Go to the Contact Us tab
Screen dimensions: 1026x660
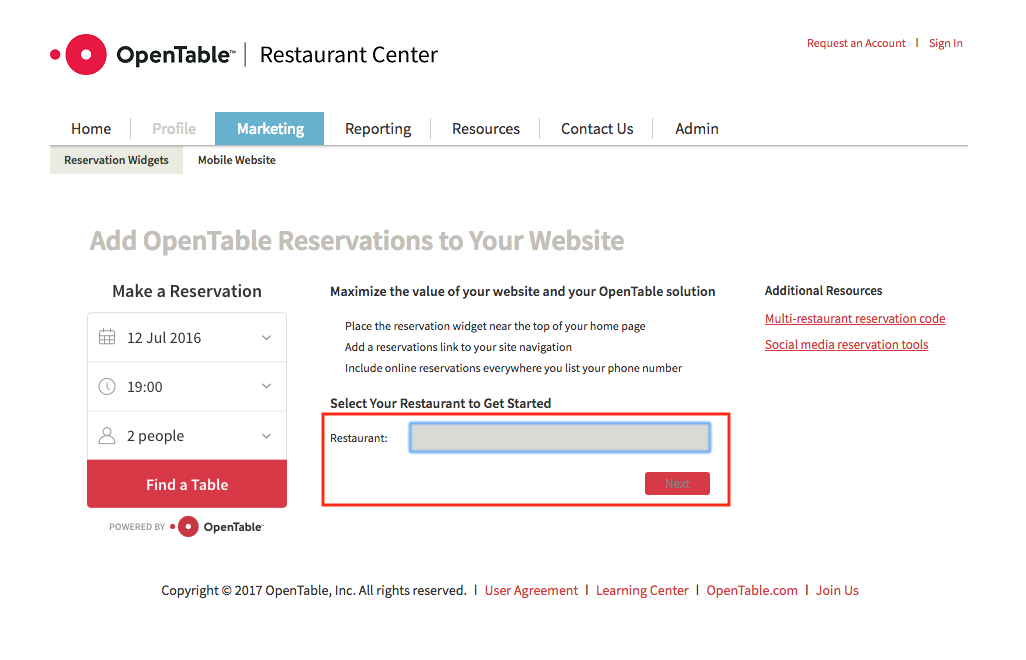point(597,128)
